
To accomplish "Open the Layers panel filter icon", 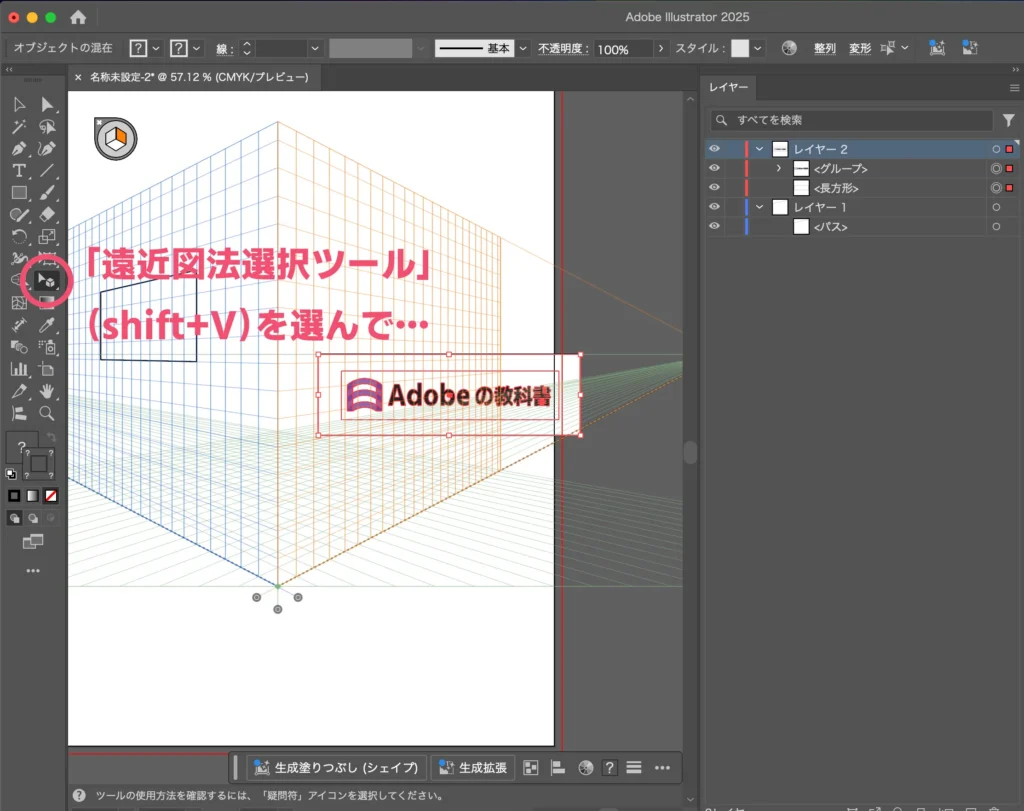I will [1009, 120].
